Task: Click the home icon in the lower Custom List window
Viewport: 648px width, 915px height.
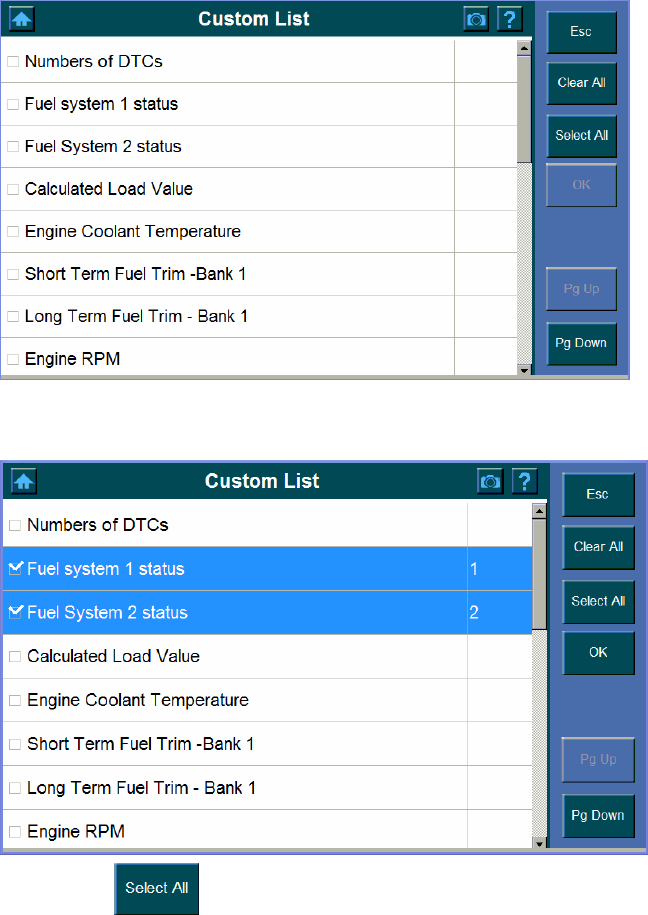Action: [x=24, y=481]
